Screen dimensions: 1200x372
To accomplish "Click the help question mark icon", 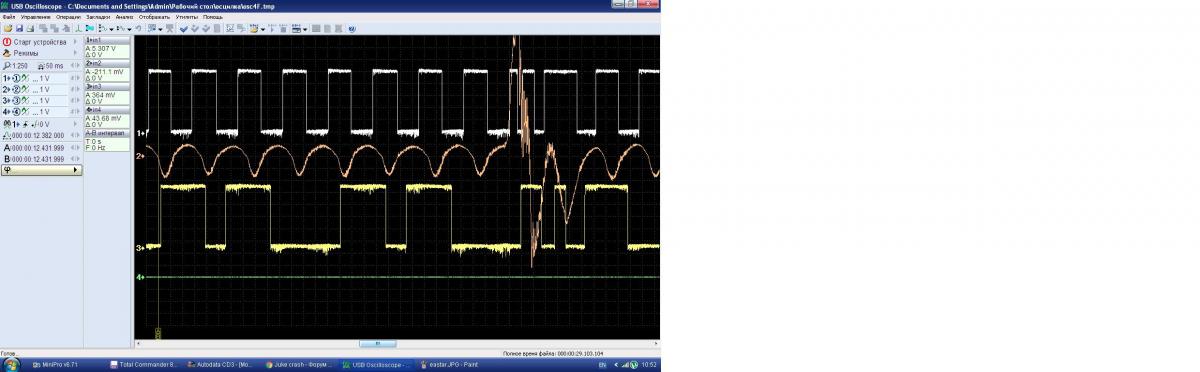I will pyautogui.click(x=352, y=28).
